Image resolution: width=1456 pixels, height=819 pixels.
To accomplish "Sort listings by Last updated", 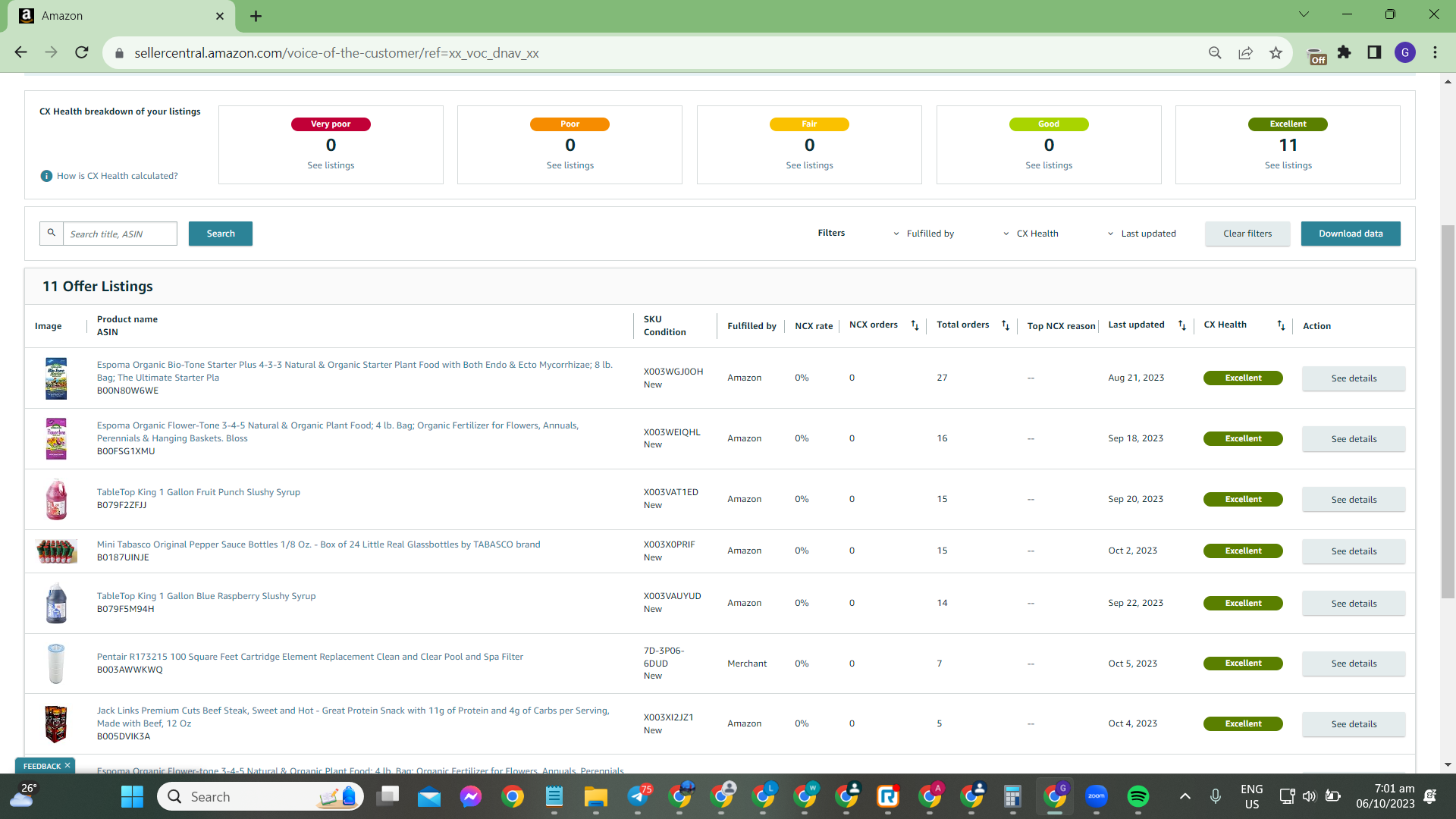I will click(x=1181, y=325).
